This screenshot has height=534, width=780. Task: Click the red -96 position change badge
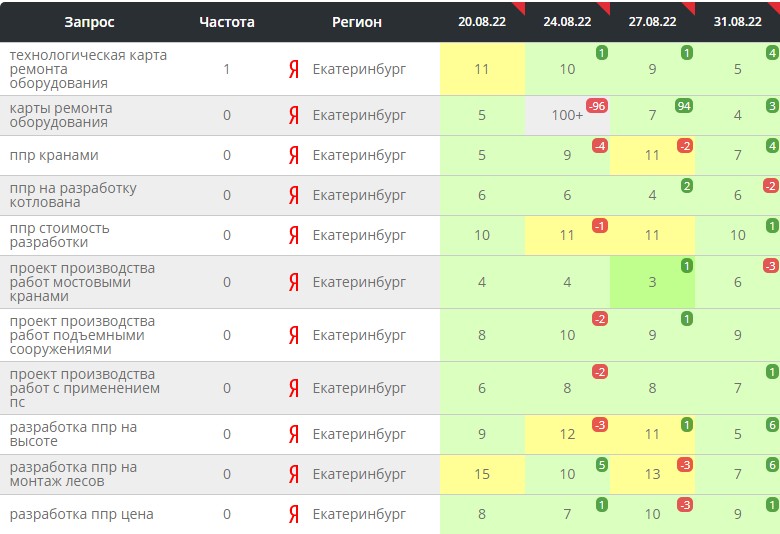tap(597, 106)
